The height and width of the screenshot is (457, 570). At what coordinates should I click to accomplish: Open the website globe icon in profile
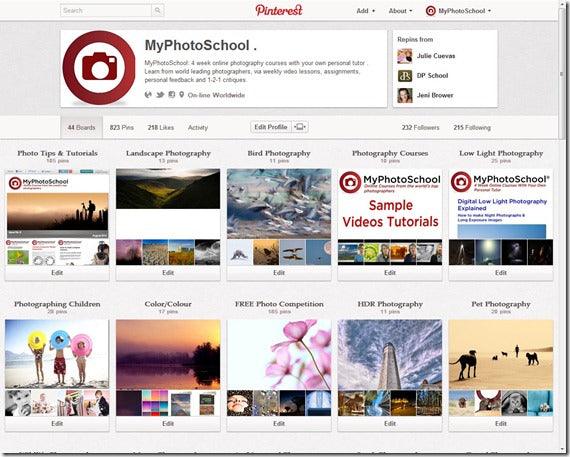[148, 95]
